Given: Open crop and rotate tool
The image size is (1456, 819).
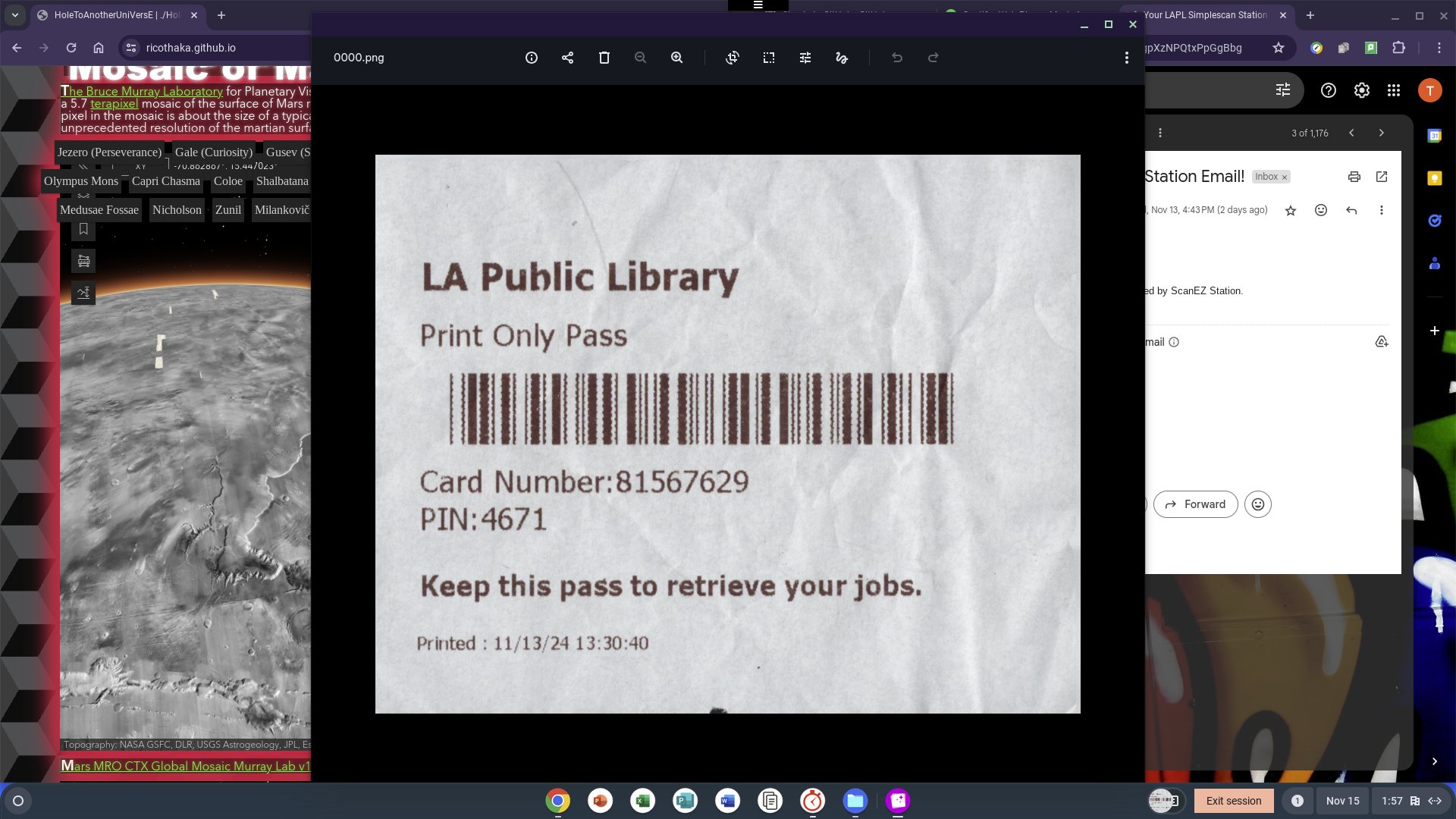Looking at the screenshot, I should pyautogui.click(x=733, y=58).
